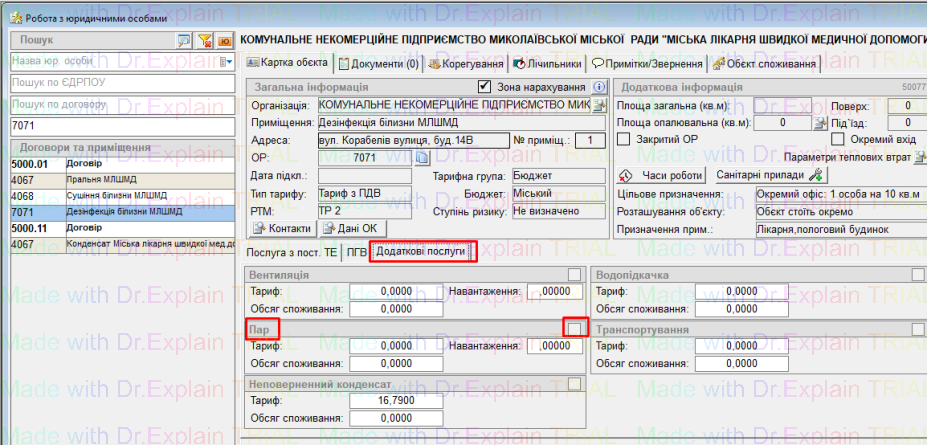Click the search icon in Пошук header
The image size is (927, 445).
click(x=183, y=40)
